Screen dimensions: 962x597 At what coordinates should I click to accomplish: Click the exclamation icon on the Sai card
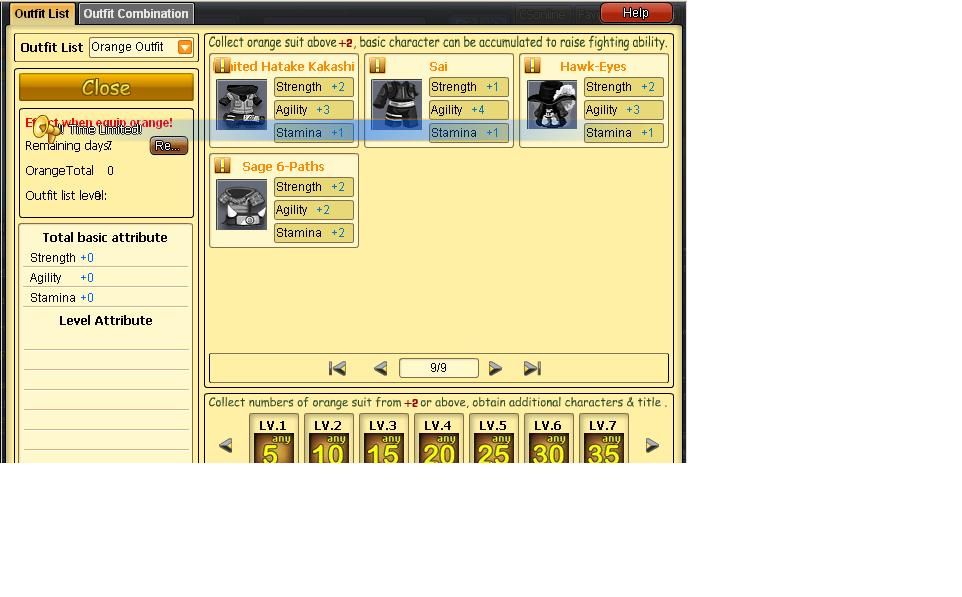377,65
